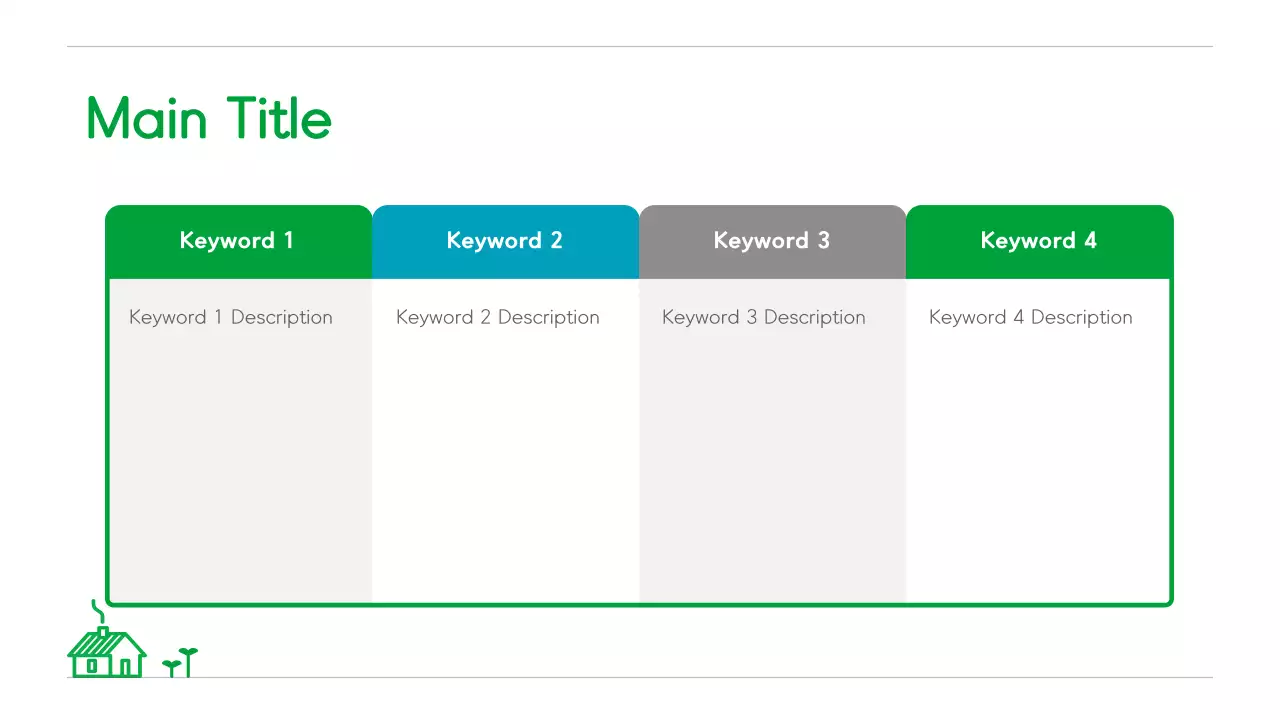Click the Keyword 3 Description text

coord(764,317)
